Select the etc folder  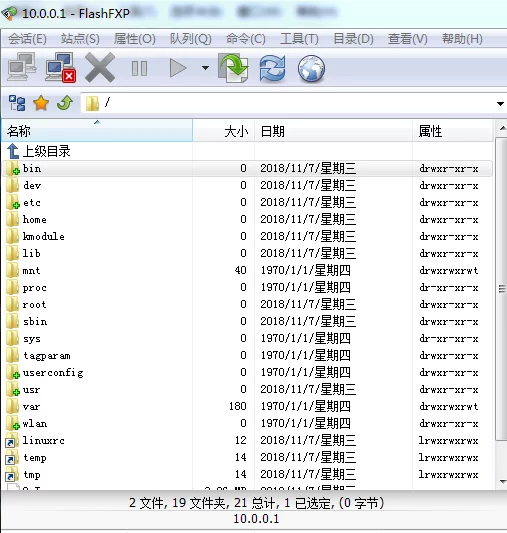(x=247, y=202)
